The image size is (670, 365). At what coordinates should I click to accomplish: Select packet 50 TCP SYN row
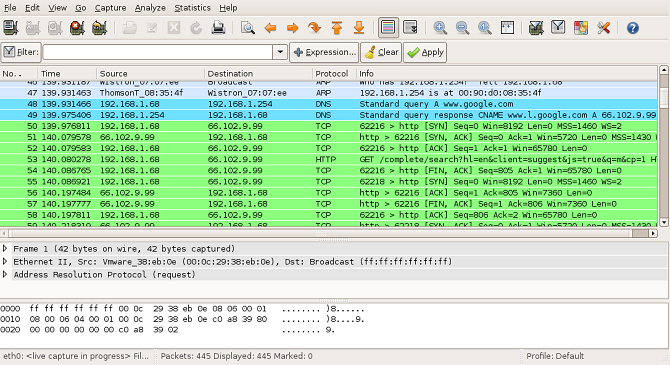point(329,126)
